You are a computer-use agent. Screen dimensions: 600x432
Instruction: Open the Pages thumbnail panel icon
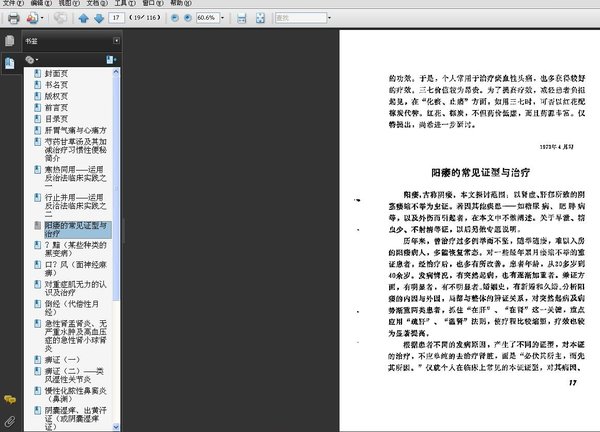click(x=10, y=41)
